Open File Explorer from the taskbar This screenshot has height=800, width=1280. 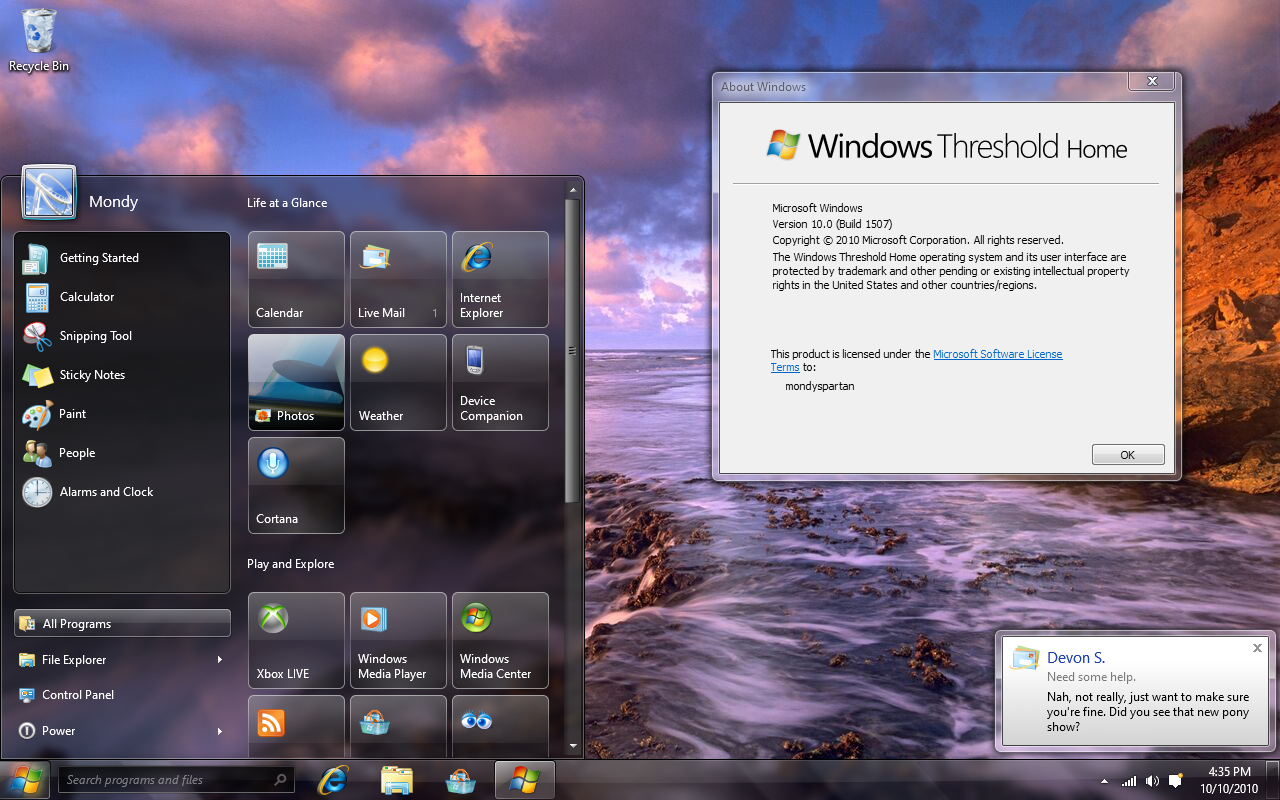coord(397,780)
